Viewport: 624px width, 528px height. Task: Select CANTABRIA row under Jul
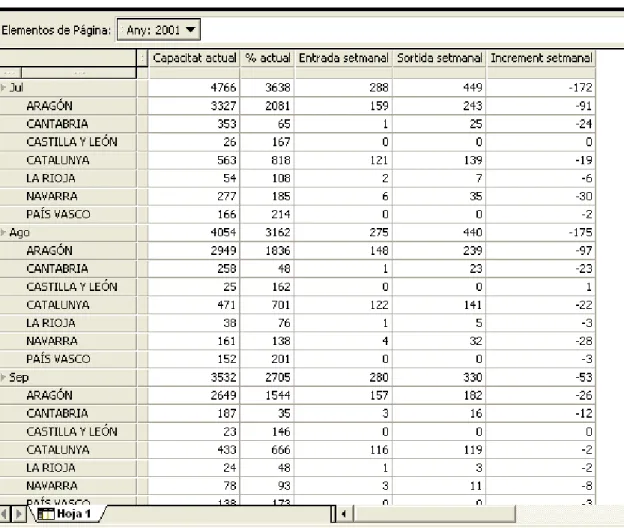(68, 124)
